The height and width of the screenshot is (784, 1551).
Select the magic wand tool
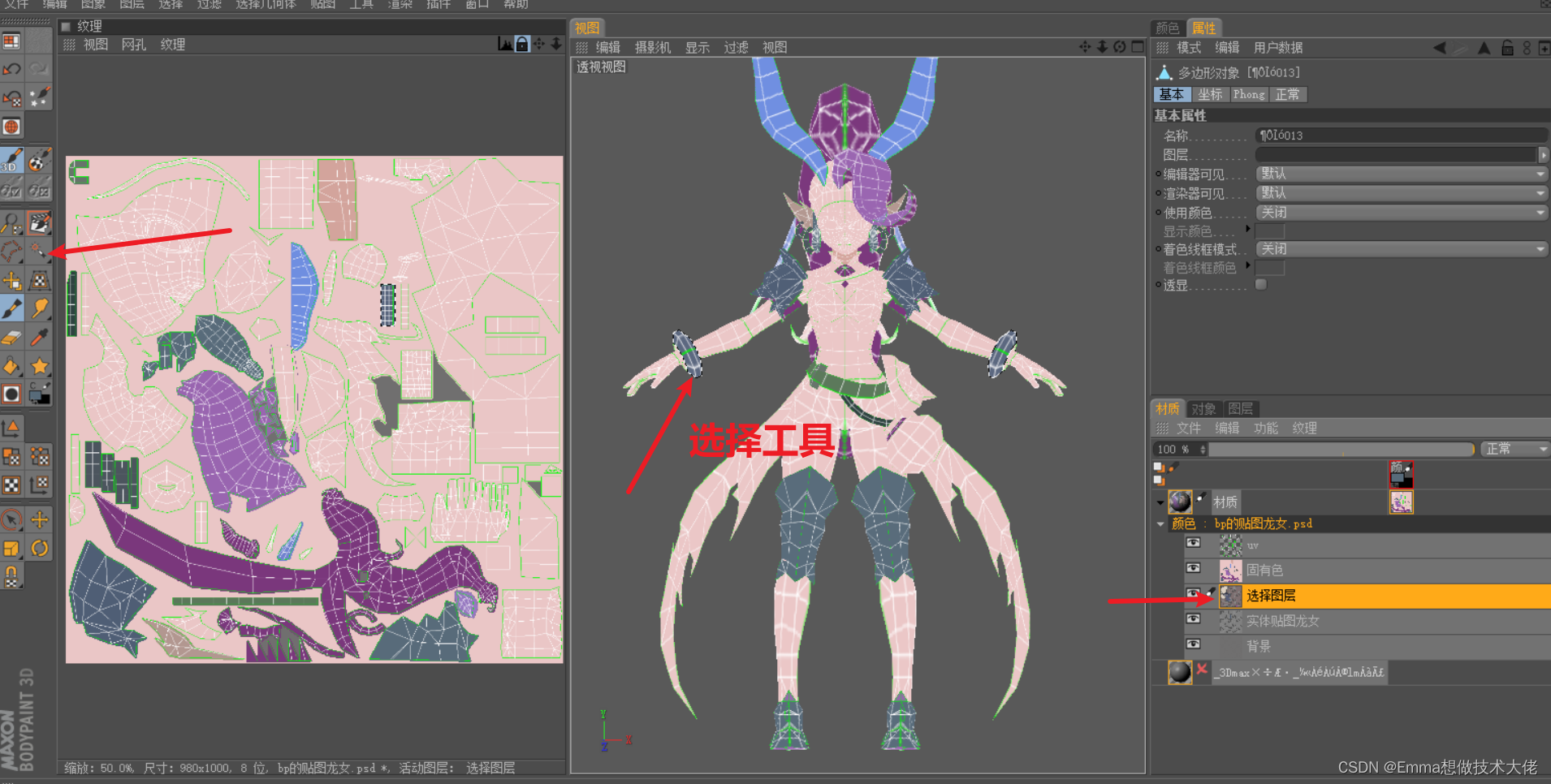[39, 251]
